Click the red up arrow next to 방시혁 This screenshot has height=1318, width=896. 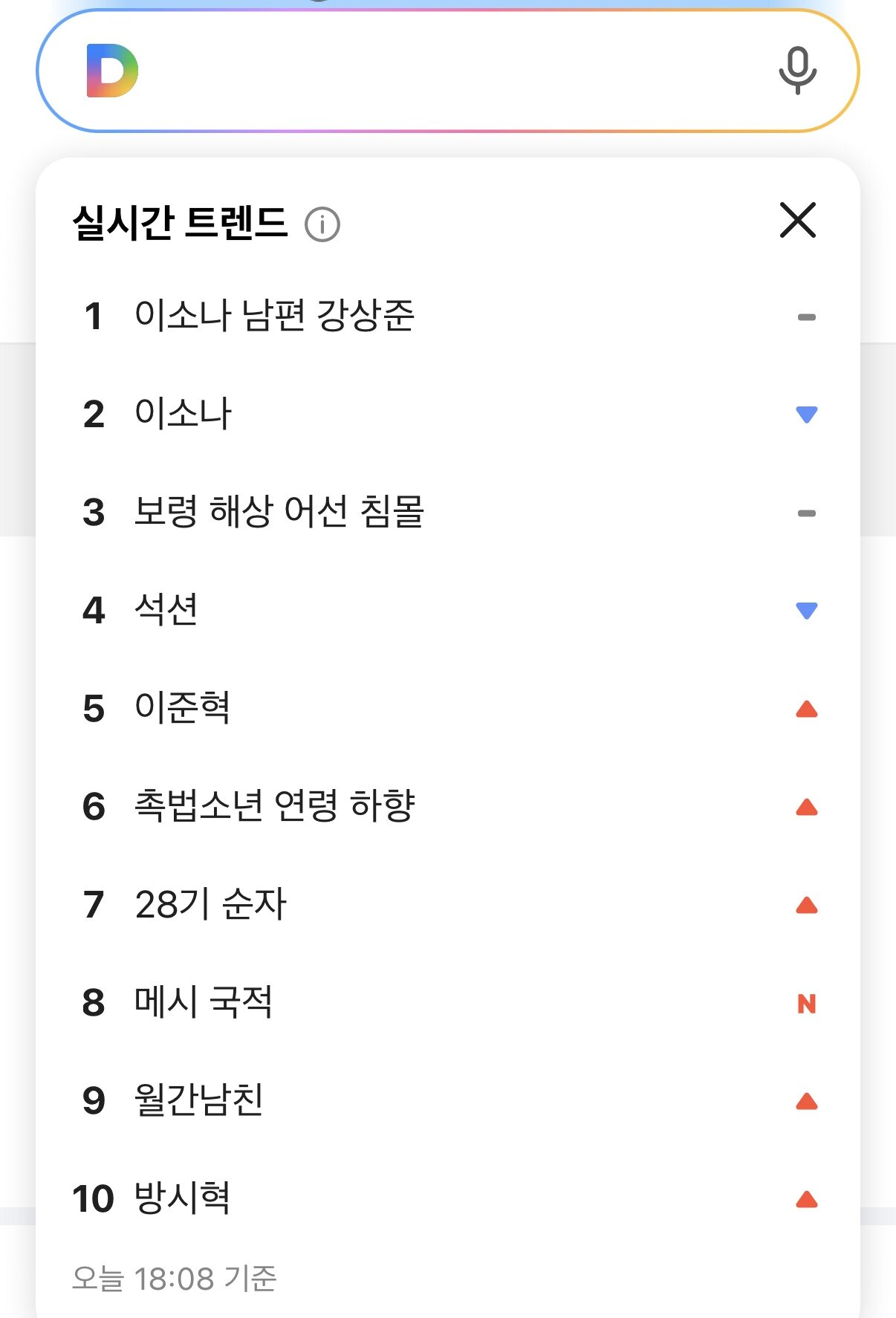806,1200
